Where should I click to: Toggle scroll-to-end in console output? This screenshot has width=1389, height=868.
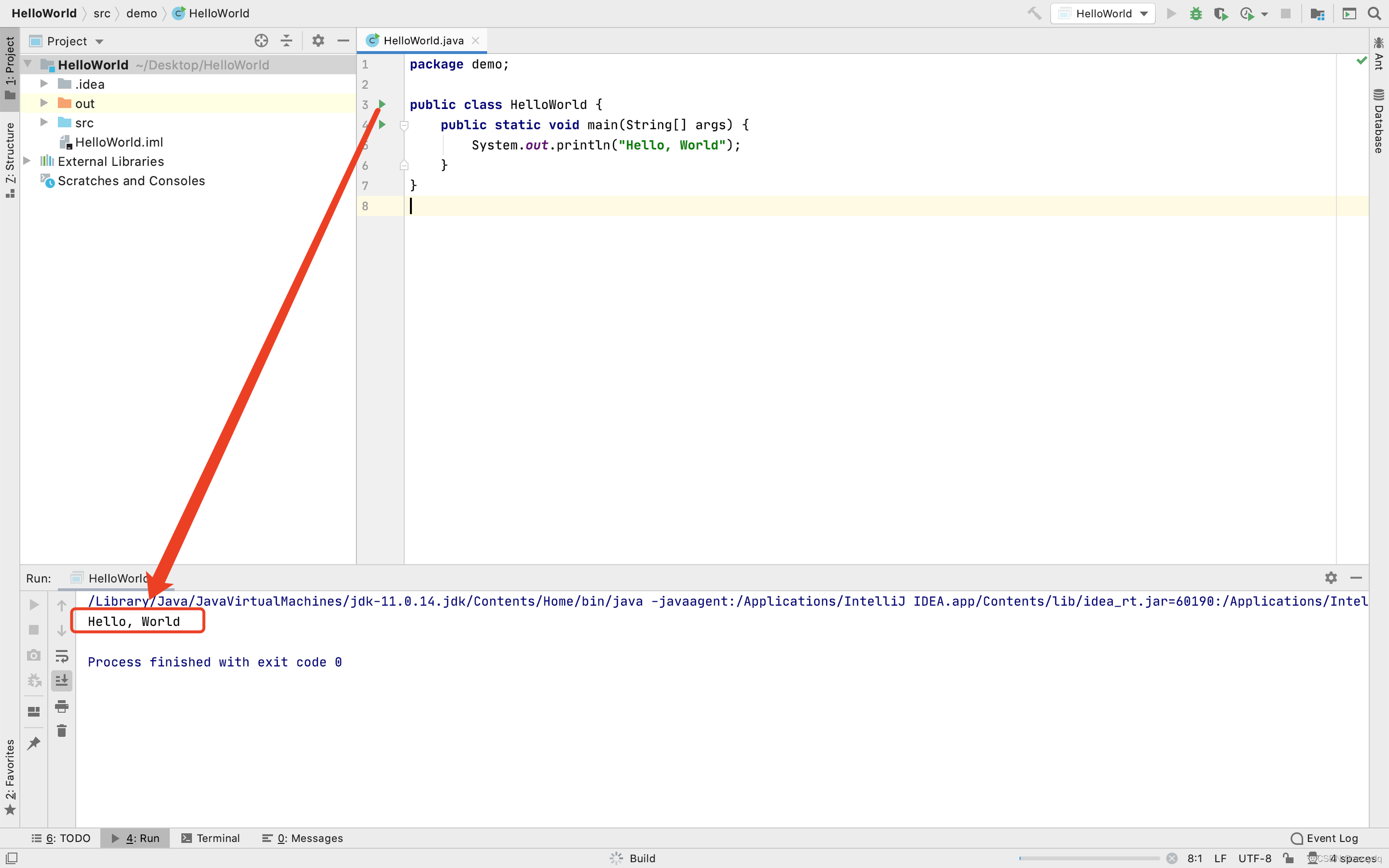pos(62,680)
